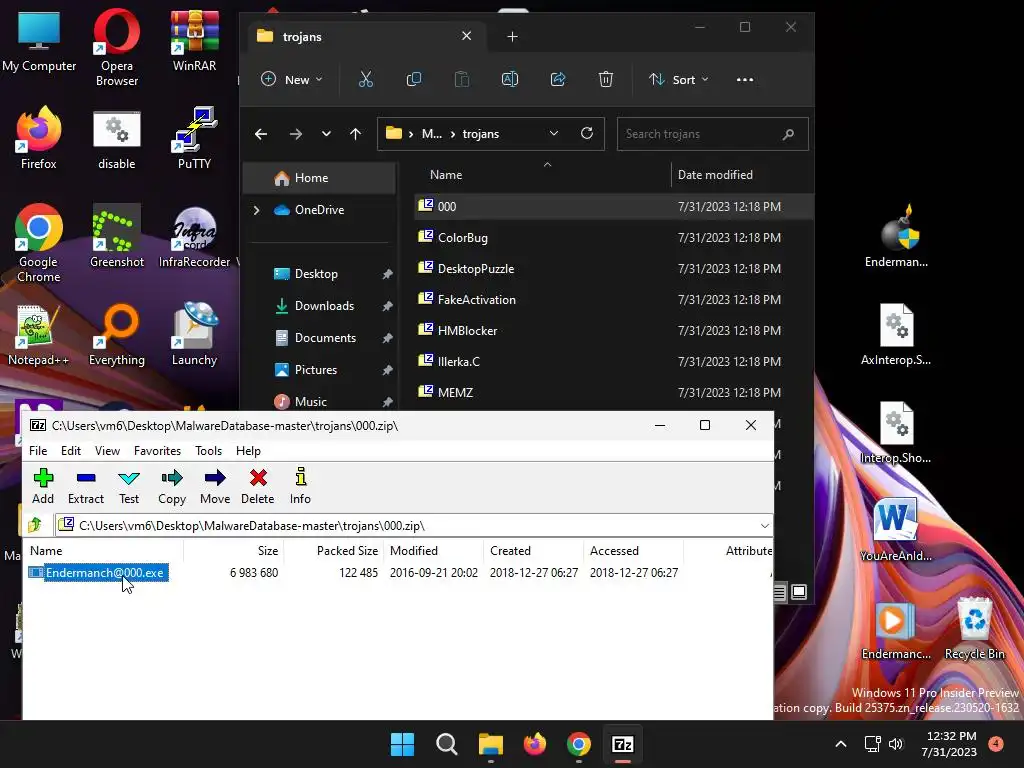This screenshot has width=1024, height=768.
Task: Refresh the trojans folder view
Action: click(x=586, y=133)
